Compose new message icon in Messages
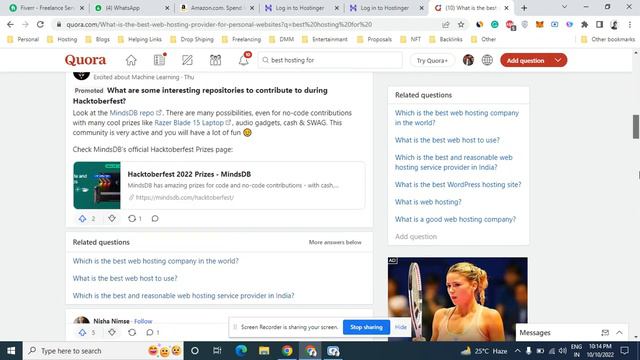This screenshot has width=640, height=360. (x=605, y=333)
